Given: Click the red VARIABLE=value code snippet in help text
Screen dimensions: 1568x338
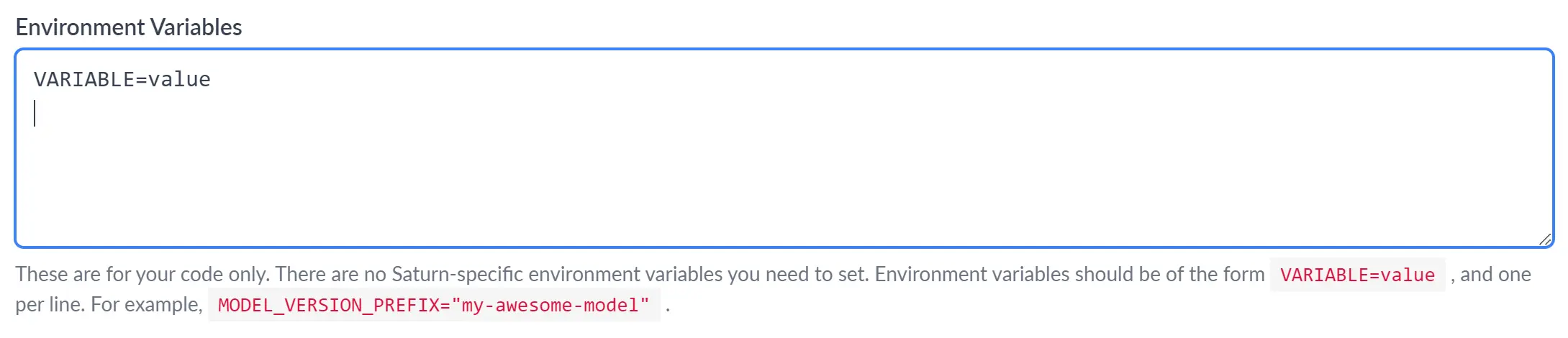Looking at the screenshot, I should point(1357,275).
